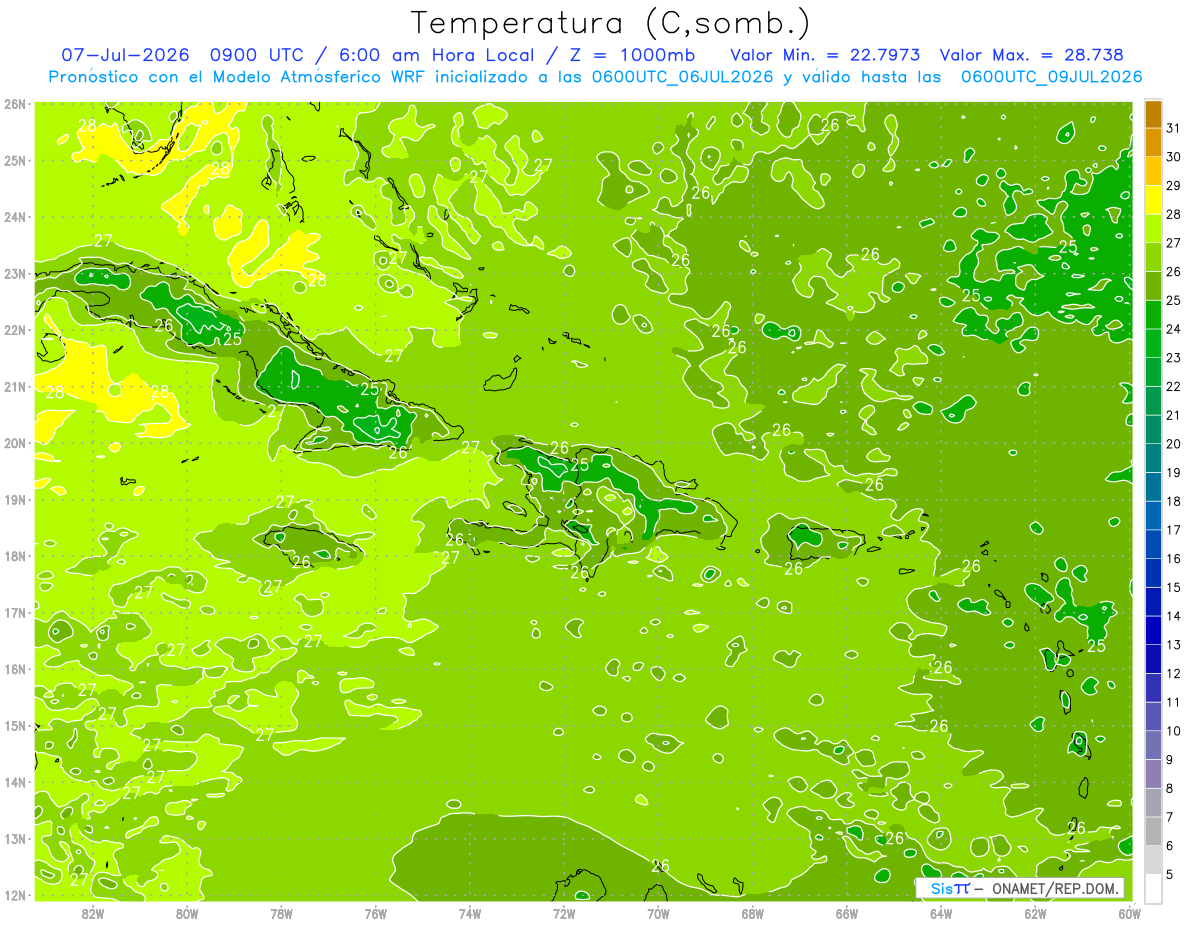1200x927 pixels.
Task: Click the colorbar tick label 31
Action: [1174, 128]
